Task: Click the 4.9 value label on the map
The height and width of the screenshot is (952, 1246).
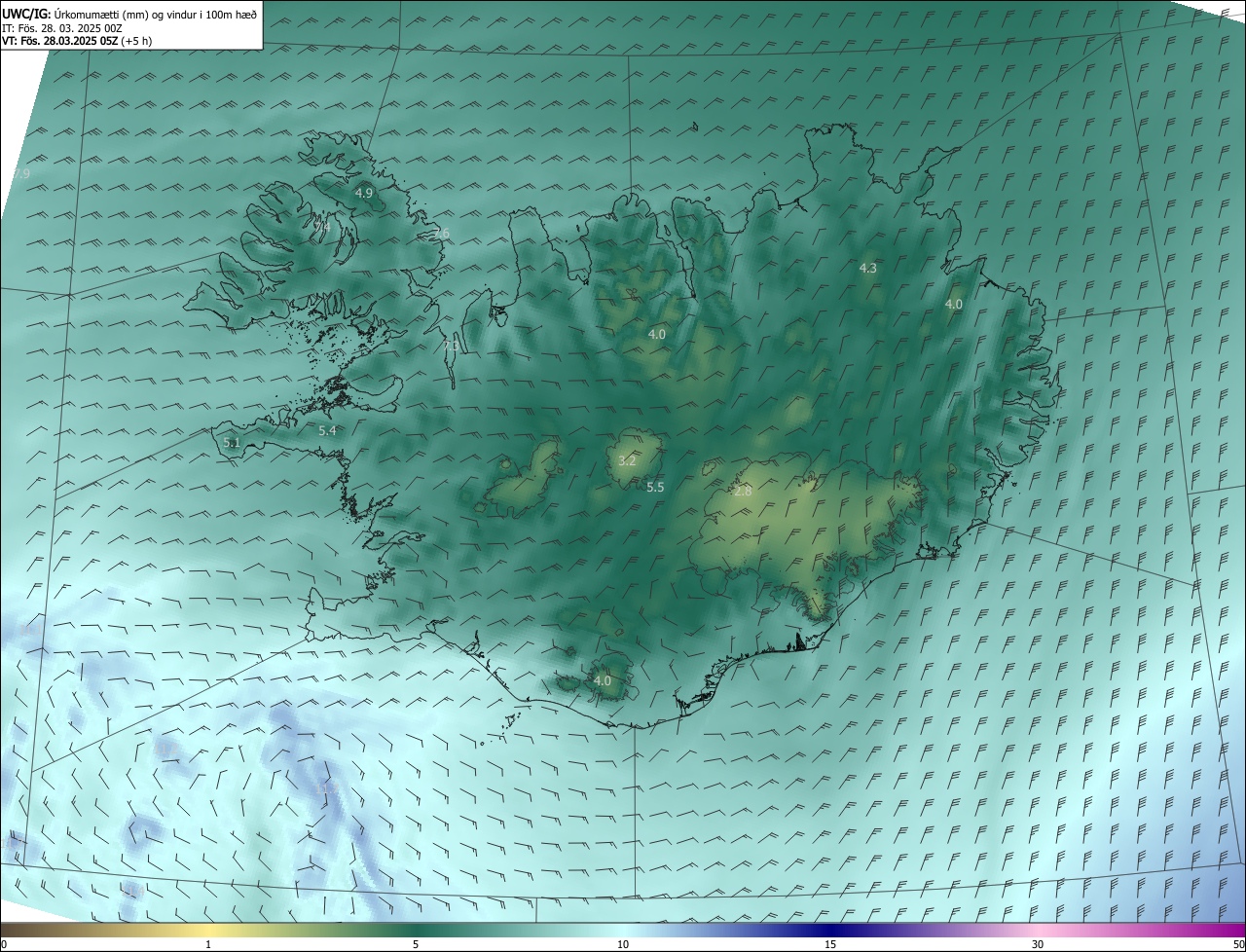Action: (x=364, y=193)
